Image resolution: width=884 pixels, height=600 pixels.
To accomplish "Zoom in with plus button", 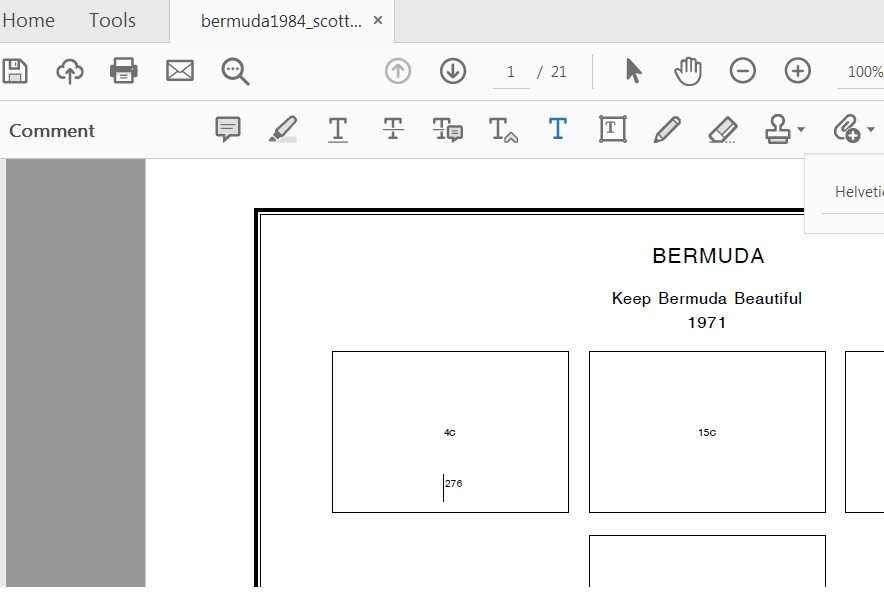I will tap(797, 71).
